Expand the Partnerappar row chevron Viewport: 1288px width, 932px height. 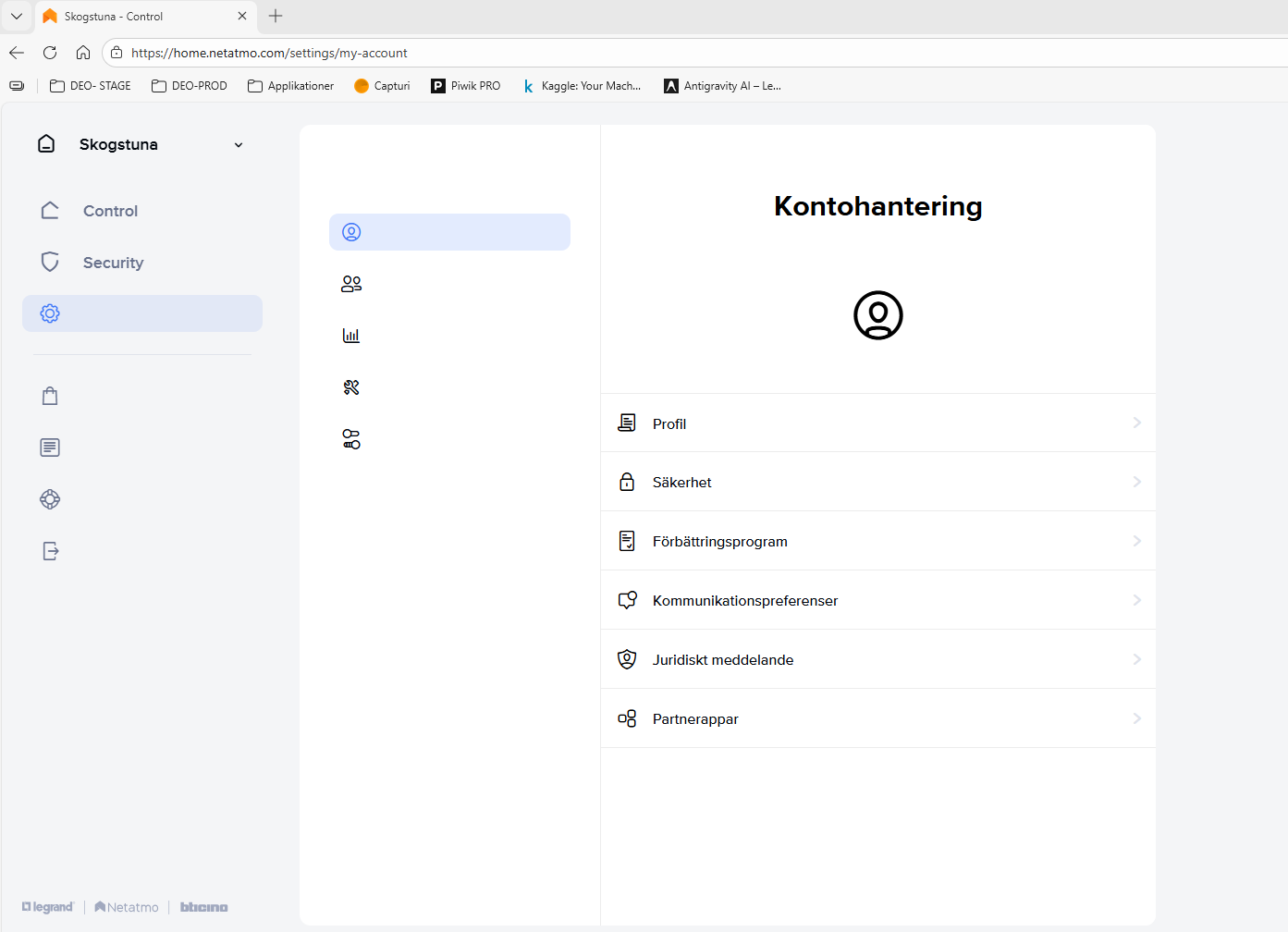coord(1136,718)
